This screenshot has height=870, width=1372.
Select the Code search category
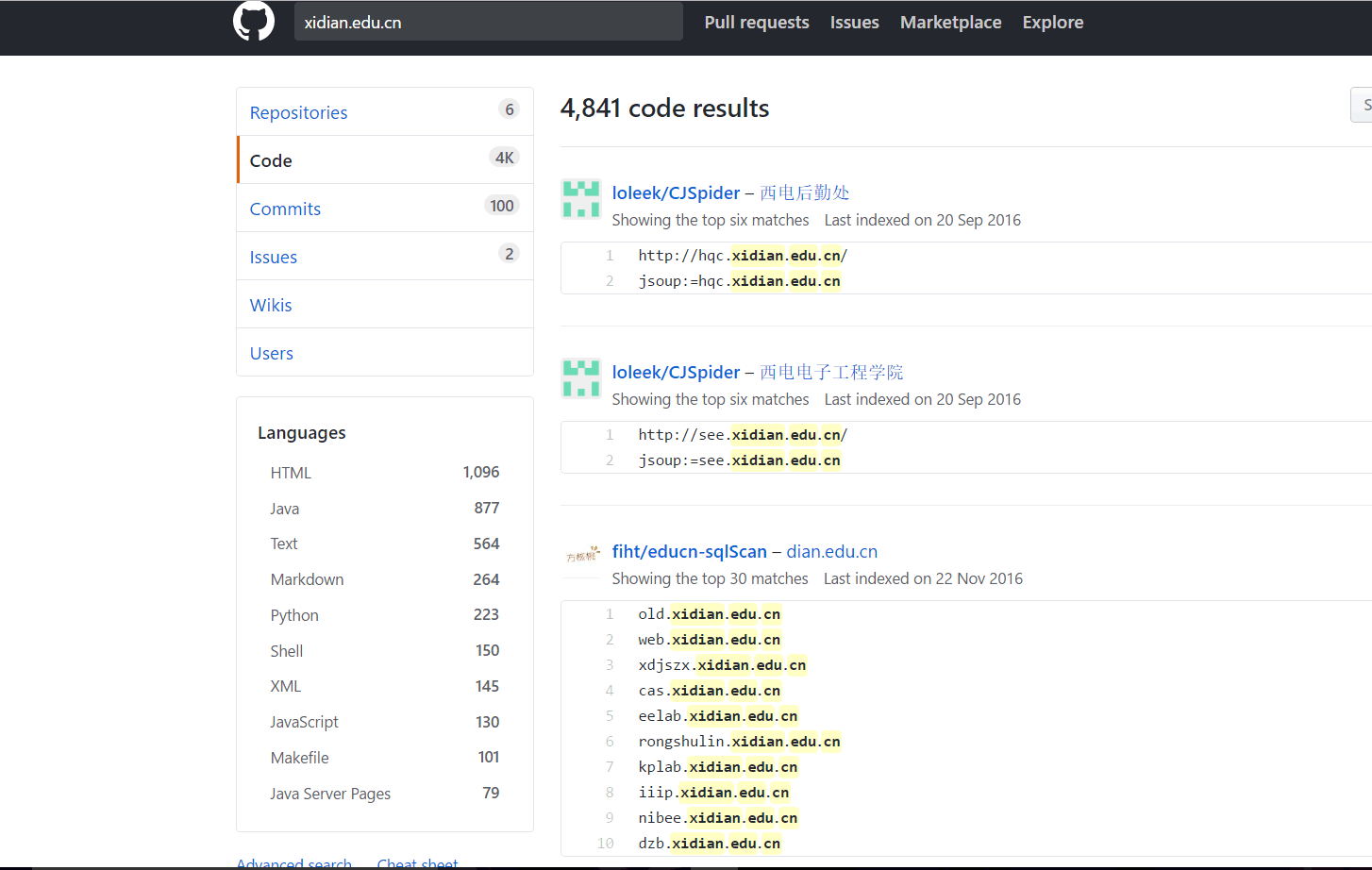pyautogui.click(x=385, y=160)
